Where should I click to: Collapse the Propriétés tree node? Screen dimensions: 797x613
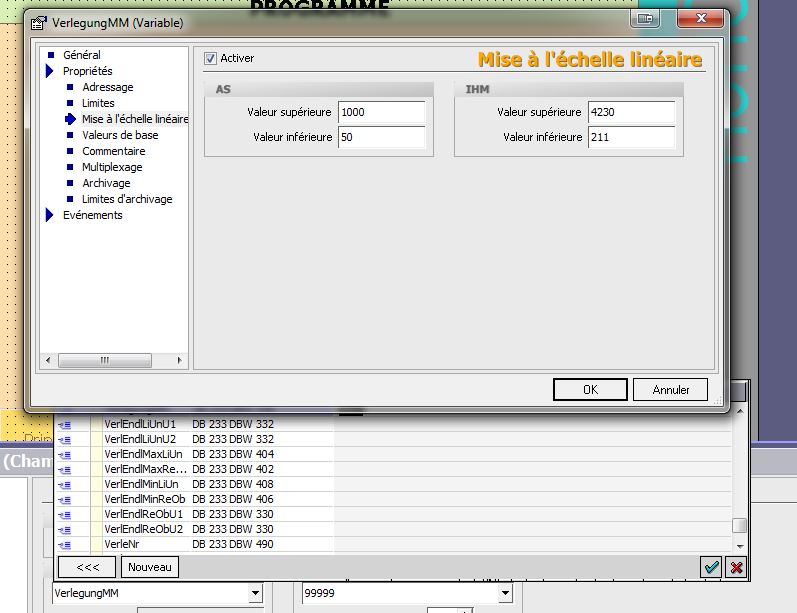tap(49, 71)
